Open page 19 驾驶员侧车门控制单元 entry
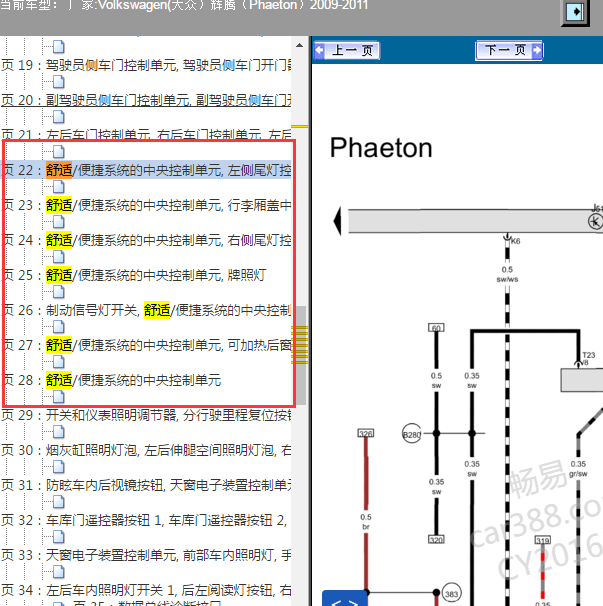603x606 pixels. pyautogui.click(x=146, y=65)
